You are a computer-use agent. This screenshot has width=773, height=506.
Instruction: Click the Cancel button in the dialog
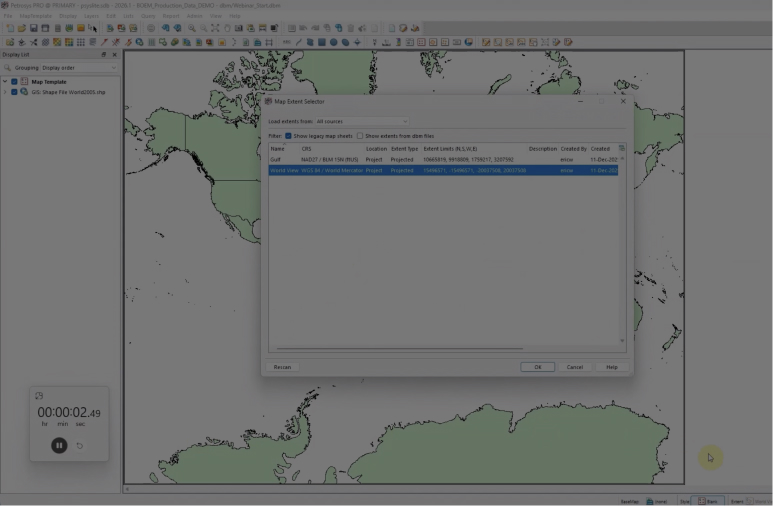pos(574,367)
